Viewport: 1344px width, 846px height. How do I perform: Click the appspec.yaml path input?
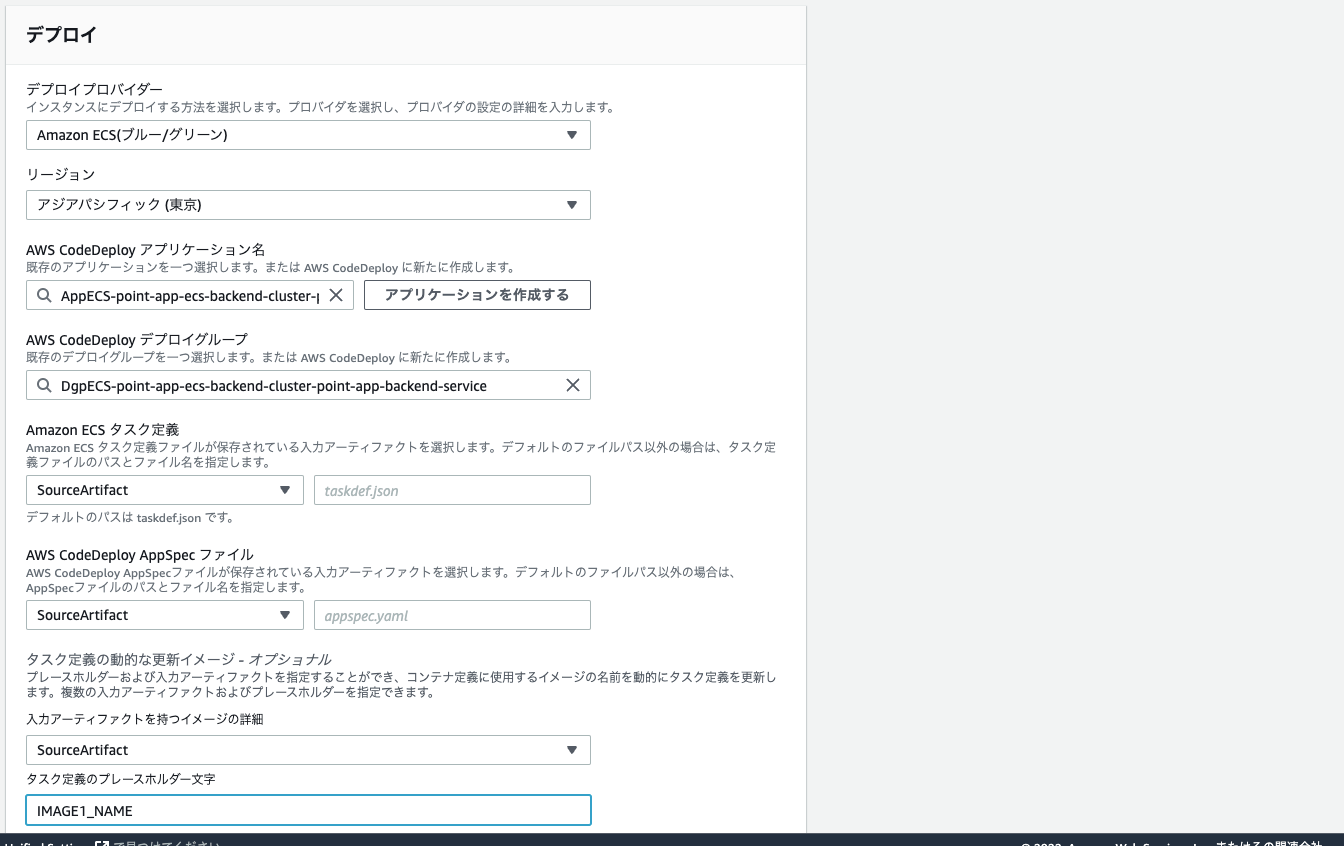pos(452,615)
